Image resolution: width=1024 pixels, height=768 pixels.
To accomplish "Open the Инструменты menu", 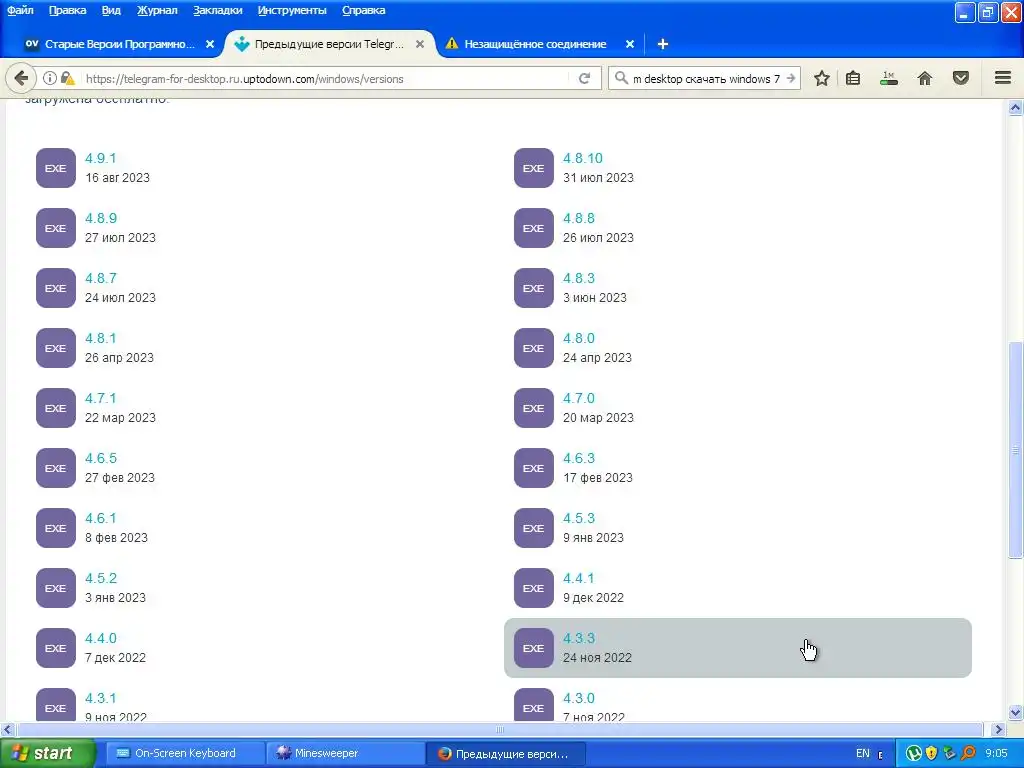I will (292, 10).
